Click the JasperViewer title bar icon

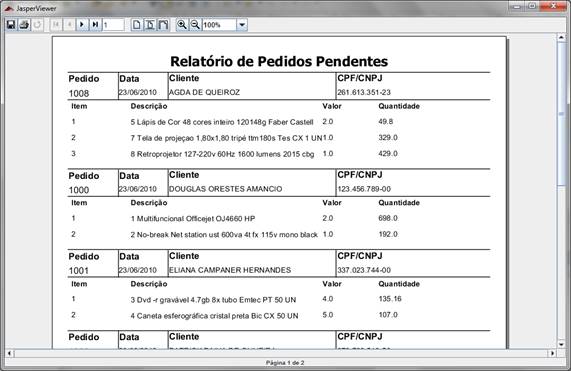coord(9,8)
